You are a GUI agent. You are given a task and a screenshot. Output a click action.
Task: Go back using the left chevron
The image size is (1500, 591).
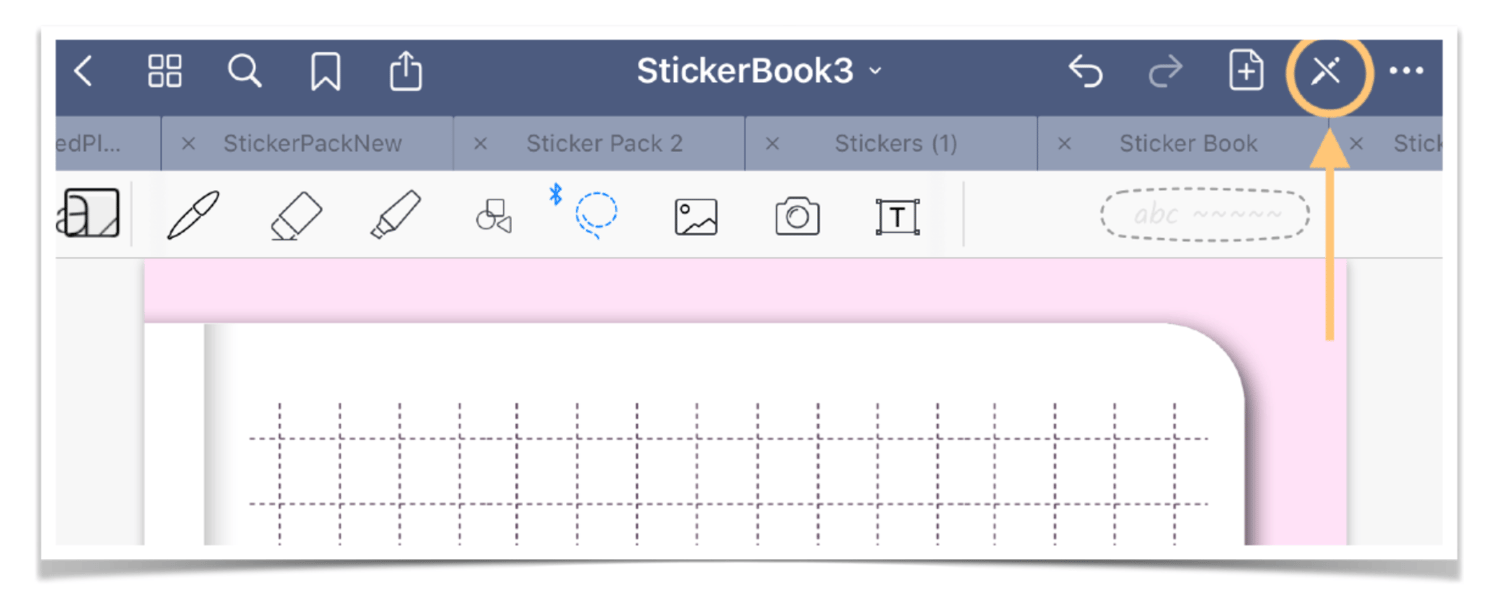pyautogui.click(x=84, y=71)
